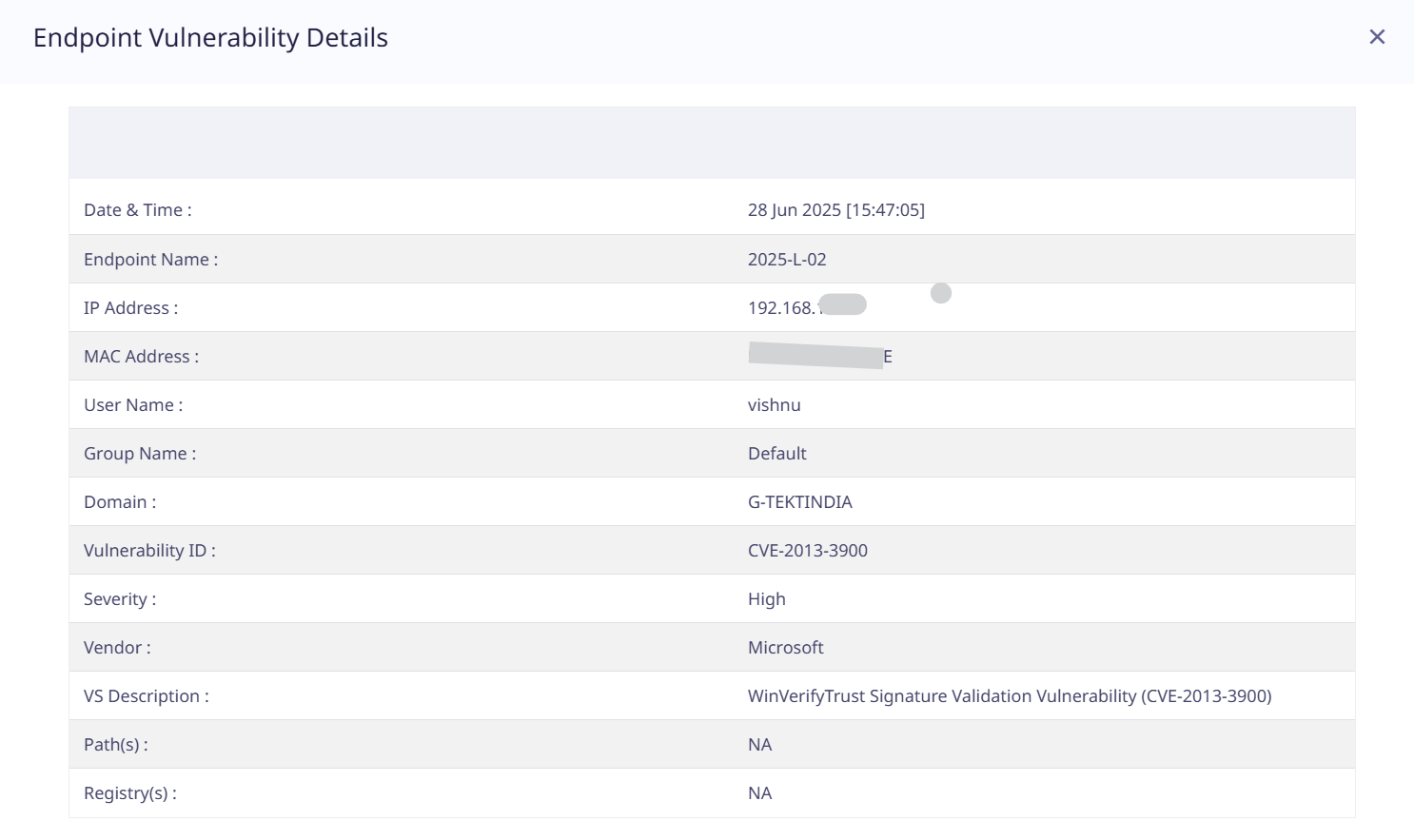Click the vendor value Microsoft
Image resolution: width=1414 pixels, height=840 pixels.
point(786,648)
